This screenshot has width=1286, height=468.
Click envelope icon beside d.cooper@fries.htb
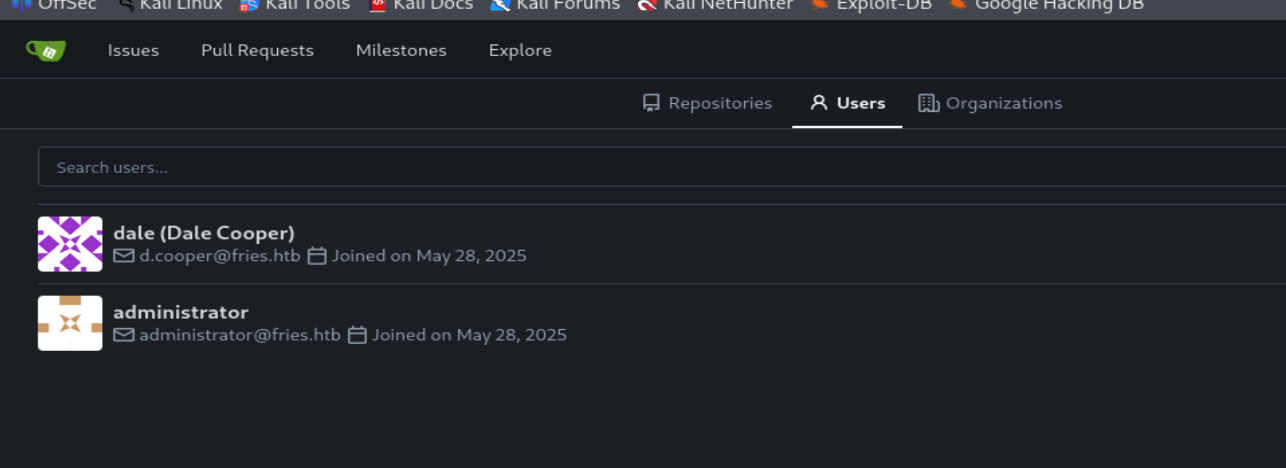[x=124, y=256]
